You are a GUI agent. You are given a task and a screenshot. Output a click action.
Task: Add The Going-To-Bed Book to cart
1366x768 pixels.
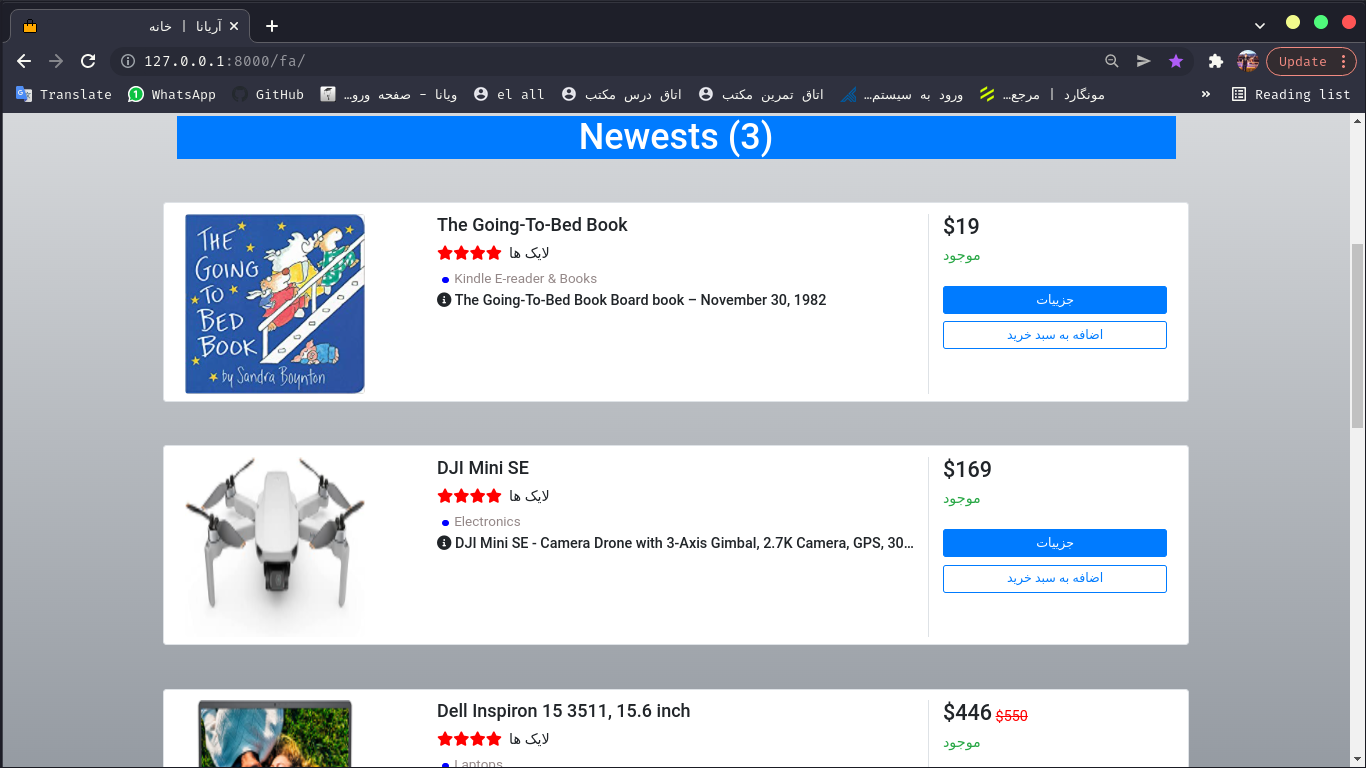(1055, 335)
